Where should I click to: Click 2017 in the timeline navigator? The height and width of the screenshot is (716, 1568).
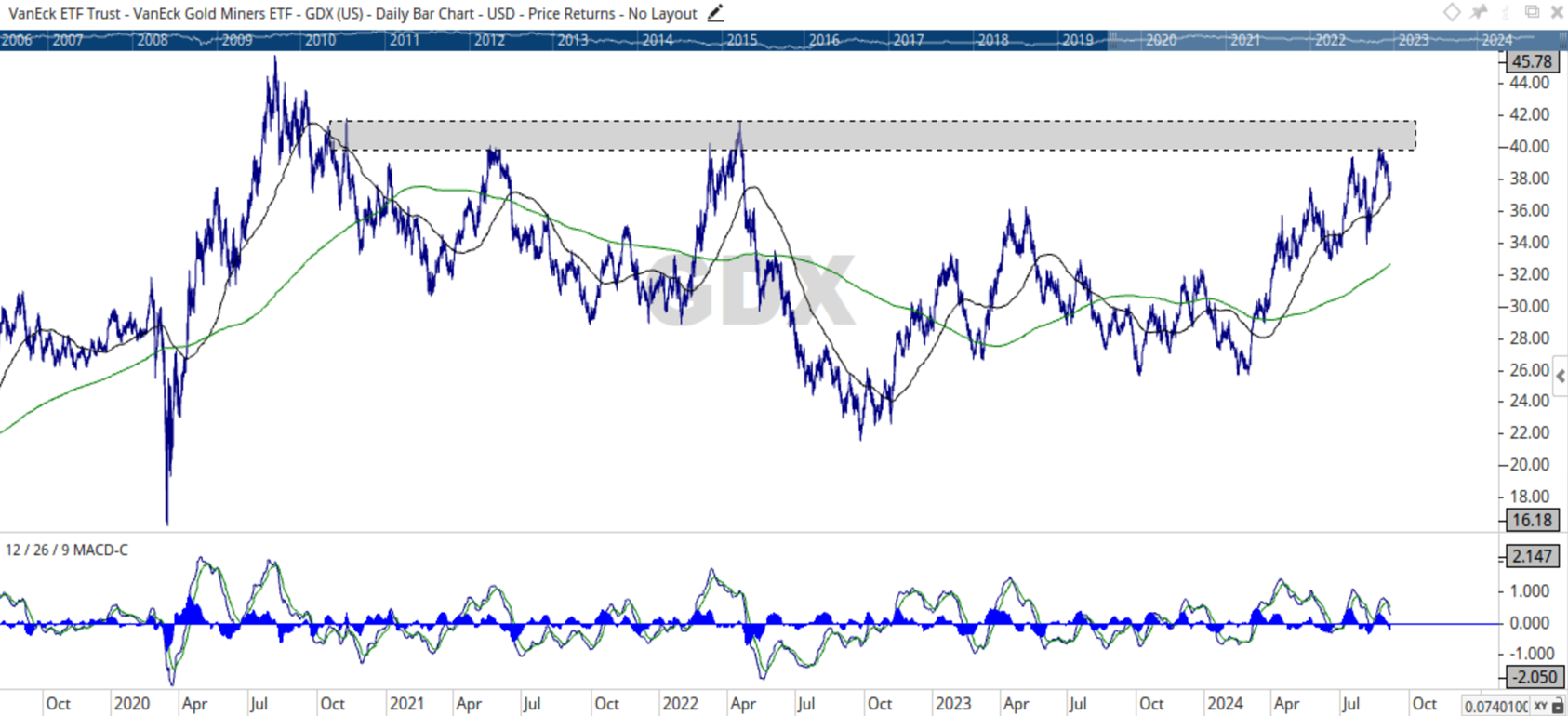coord(909,40)
